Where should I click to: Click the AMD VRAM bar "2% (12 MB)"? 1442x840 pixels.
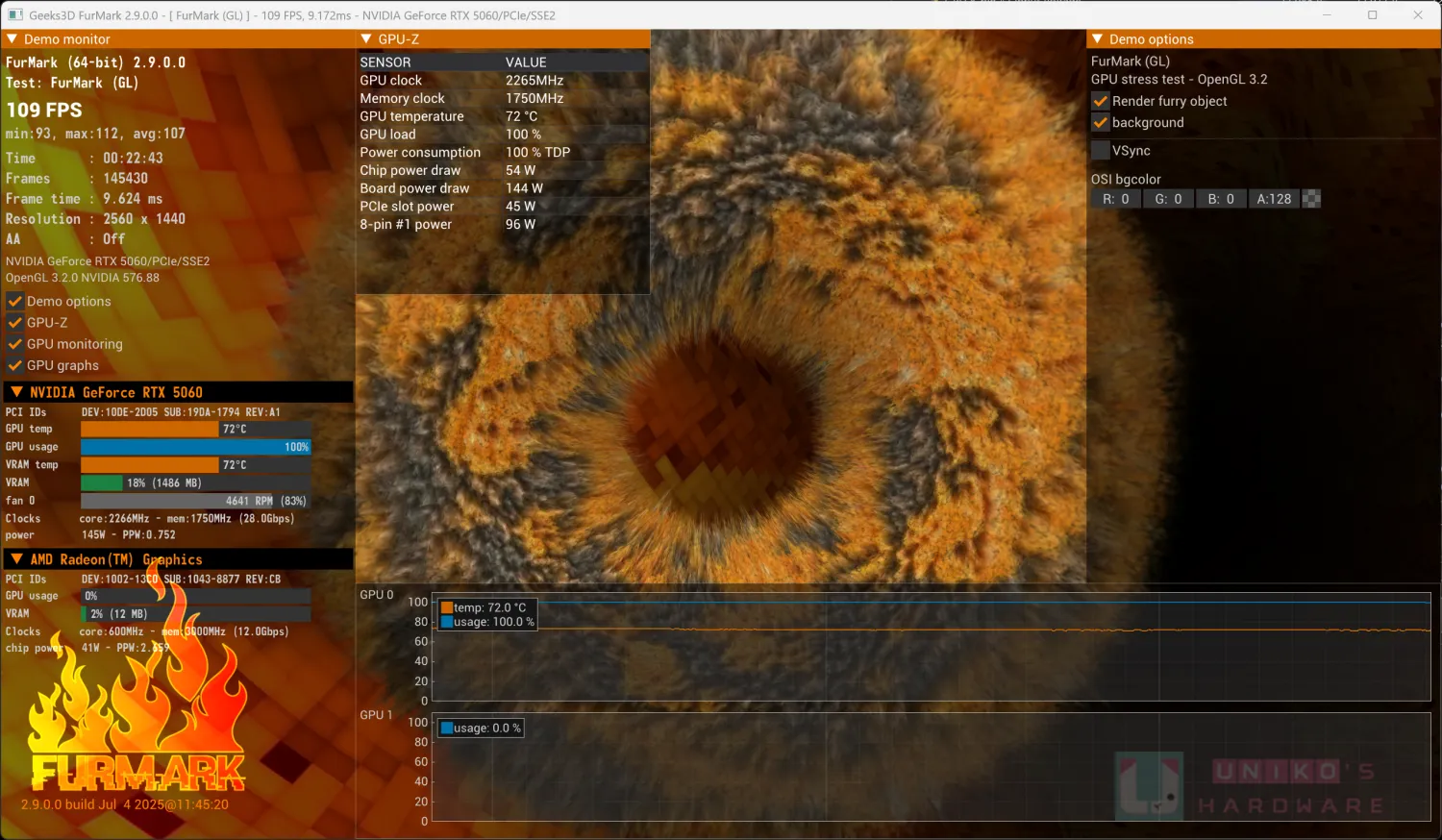[x=195, y=613]
